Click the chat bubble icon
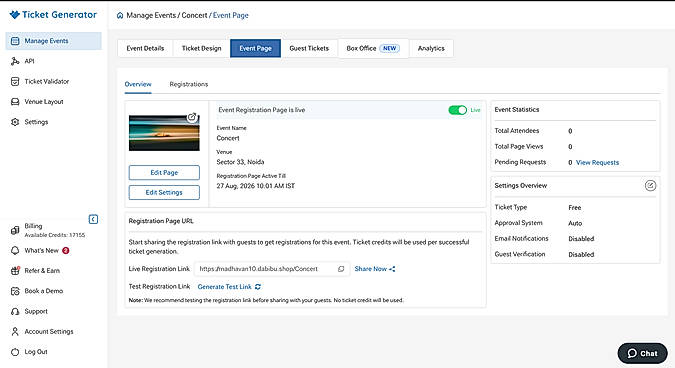The image size is (675, 368). coord(632,353)
